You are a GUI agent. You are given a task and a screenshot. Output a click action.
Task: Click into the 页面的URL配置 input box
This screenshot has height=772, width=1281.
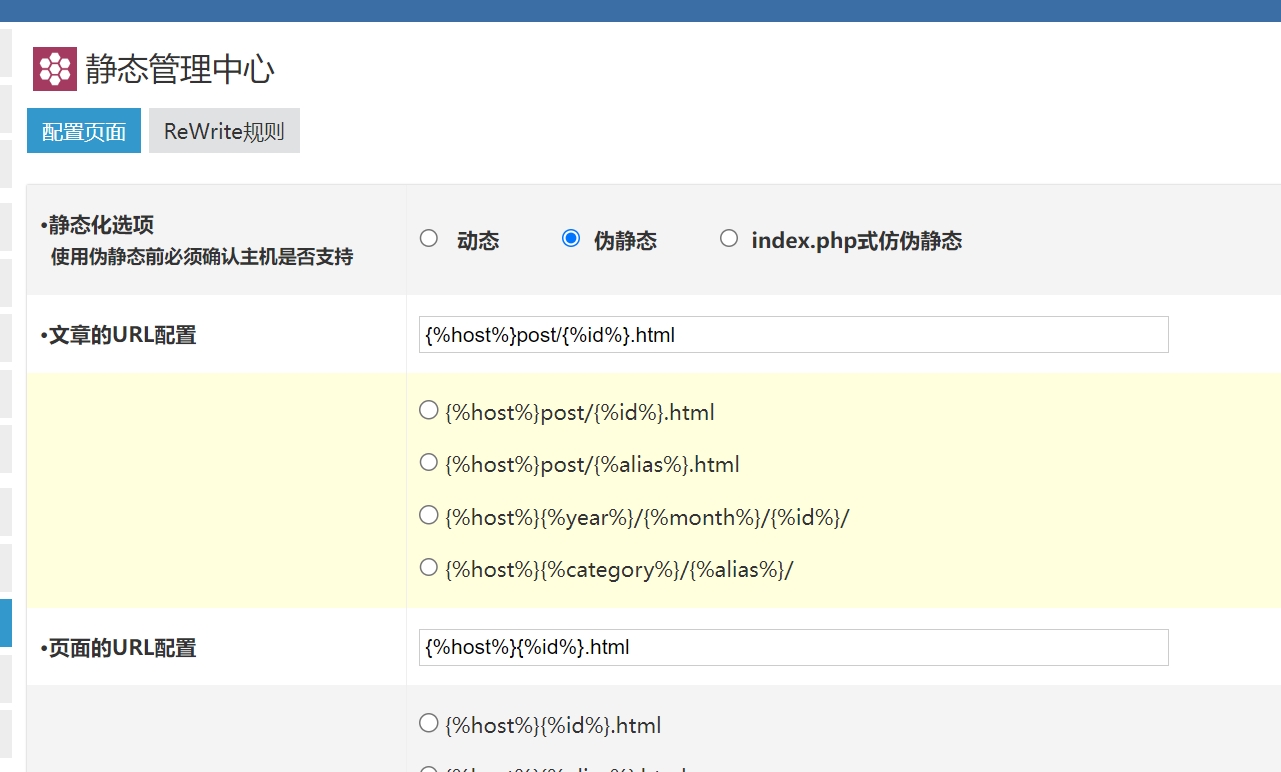click(x=793, y=647)
